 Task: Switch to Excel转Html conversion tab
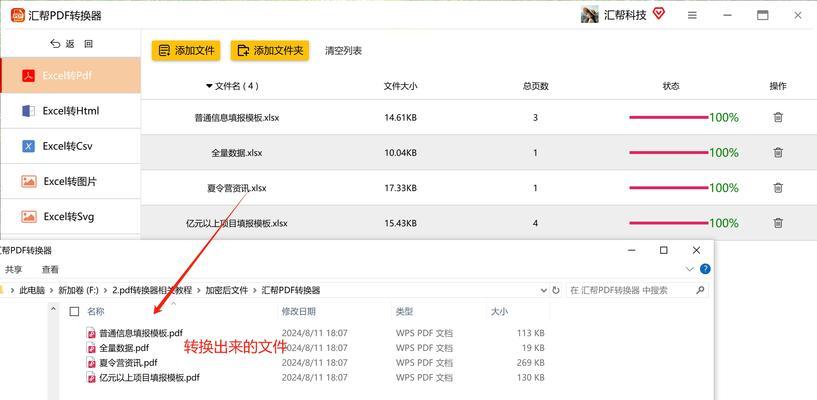pyautogui.click(x=70, y=111)
